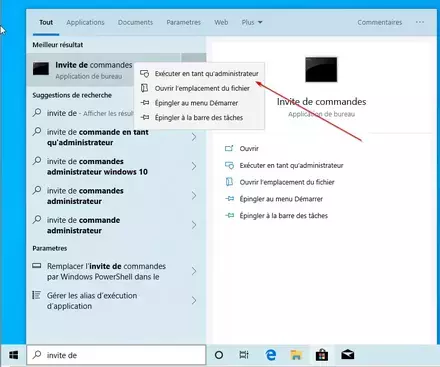Viewport: 440px width, 367px height.
Task: Expand the "Gérer les alias d'exécution" chevron
Action: pyautogui.click(x=194, y=301)
